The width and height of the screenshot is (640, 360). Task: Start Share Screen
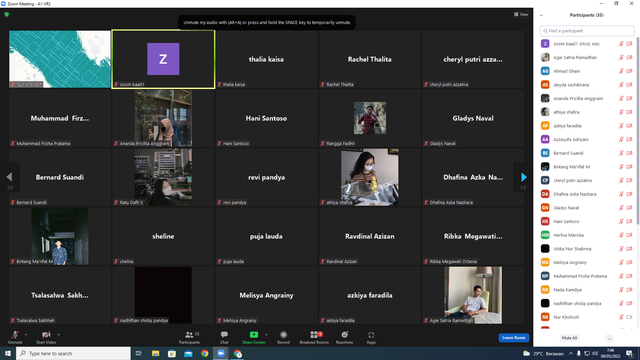pyautogui.click(x=253, y=337)
